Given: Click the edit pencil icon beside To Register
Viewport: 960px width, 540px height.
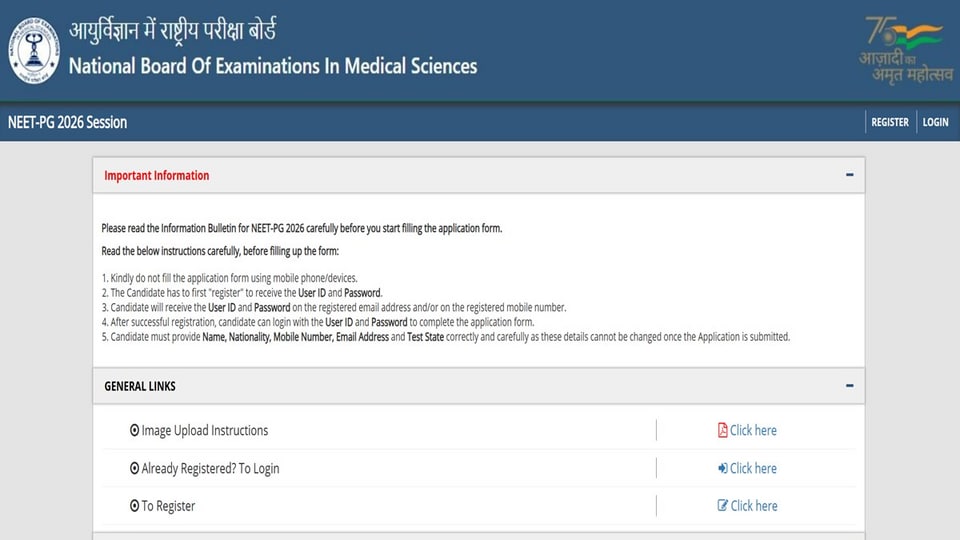Looking at the screenshot, I should pyautogui.click(x=723, y=505).
